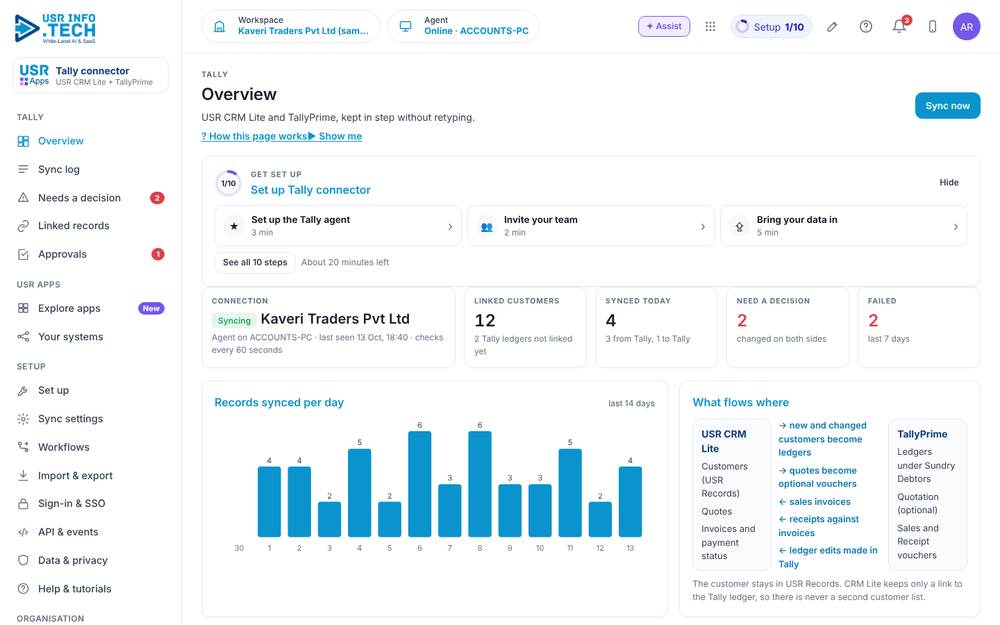Click the edit pencil icon in the header
The width and height of the screenshot is (1000, 625).
pyautogui.click(x=832, y=27)
